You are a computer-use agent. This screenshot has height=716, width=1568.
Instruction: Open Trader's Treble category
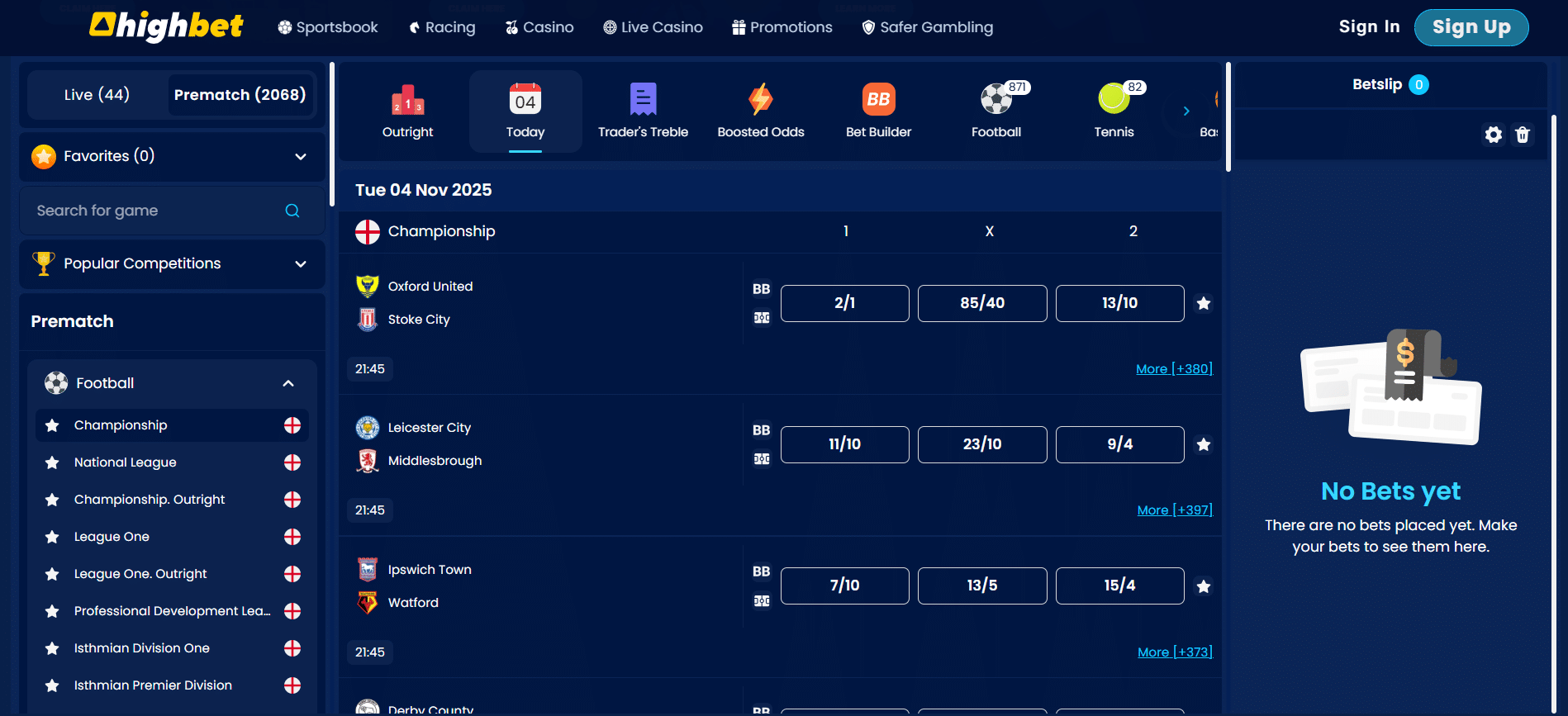click(x=643, y=111)
